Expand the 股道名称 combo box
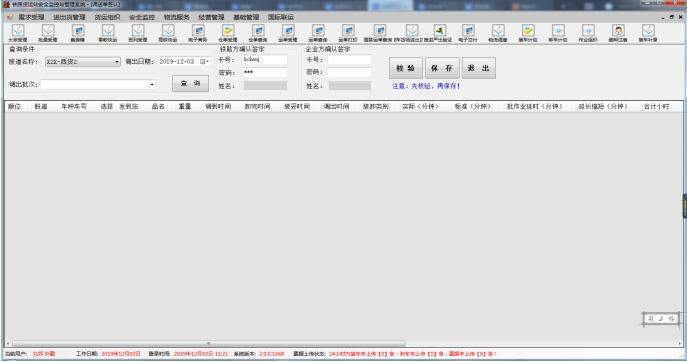687x362 pixels. [117, 62]
